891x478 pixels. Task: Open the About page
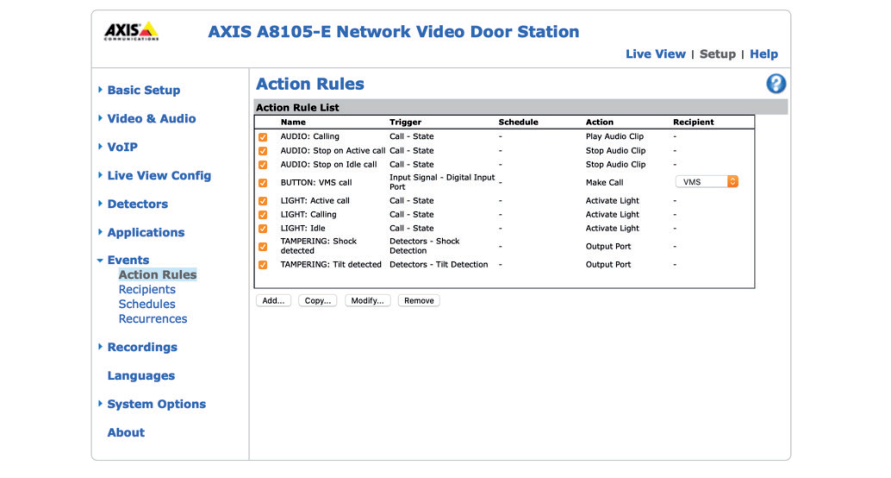126,433
